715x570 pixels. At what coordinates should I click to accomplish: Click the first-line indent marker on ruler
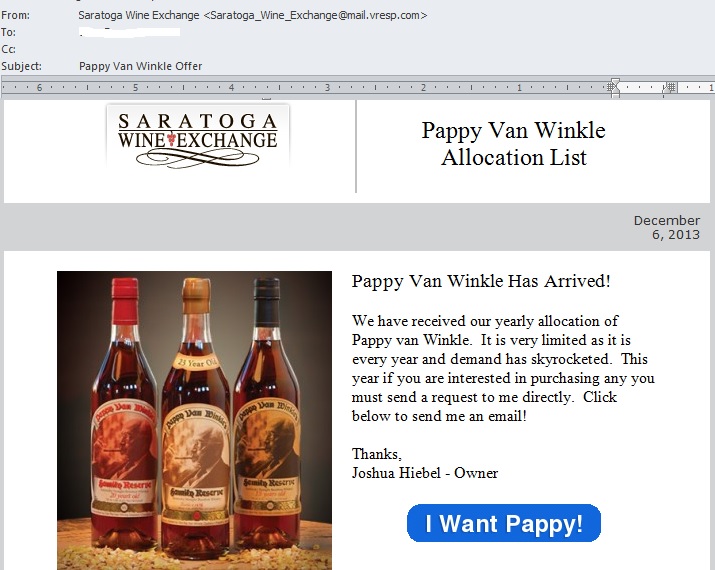pos(615,83)
